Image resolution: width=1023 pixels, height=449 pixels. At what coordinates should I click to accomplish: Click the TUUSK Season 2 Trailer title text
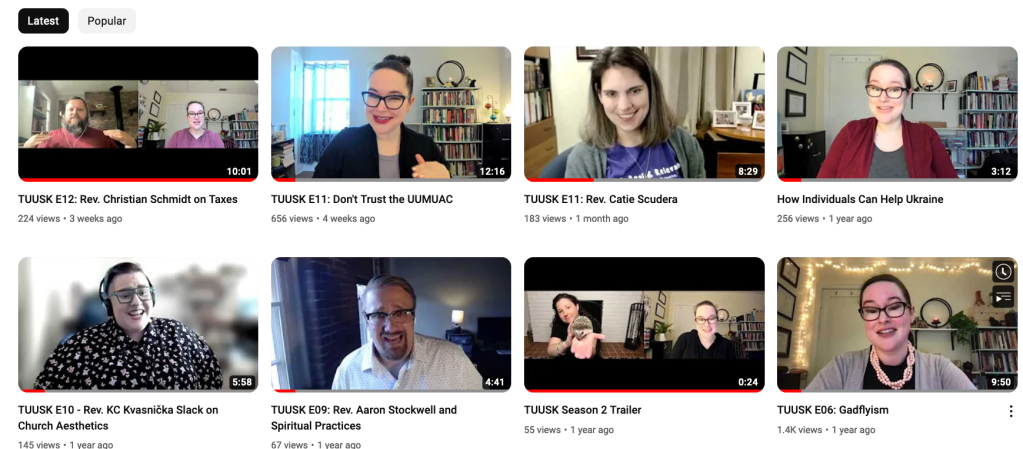pos(583,410)
